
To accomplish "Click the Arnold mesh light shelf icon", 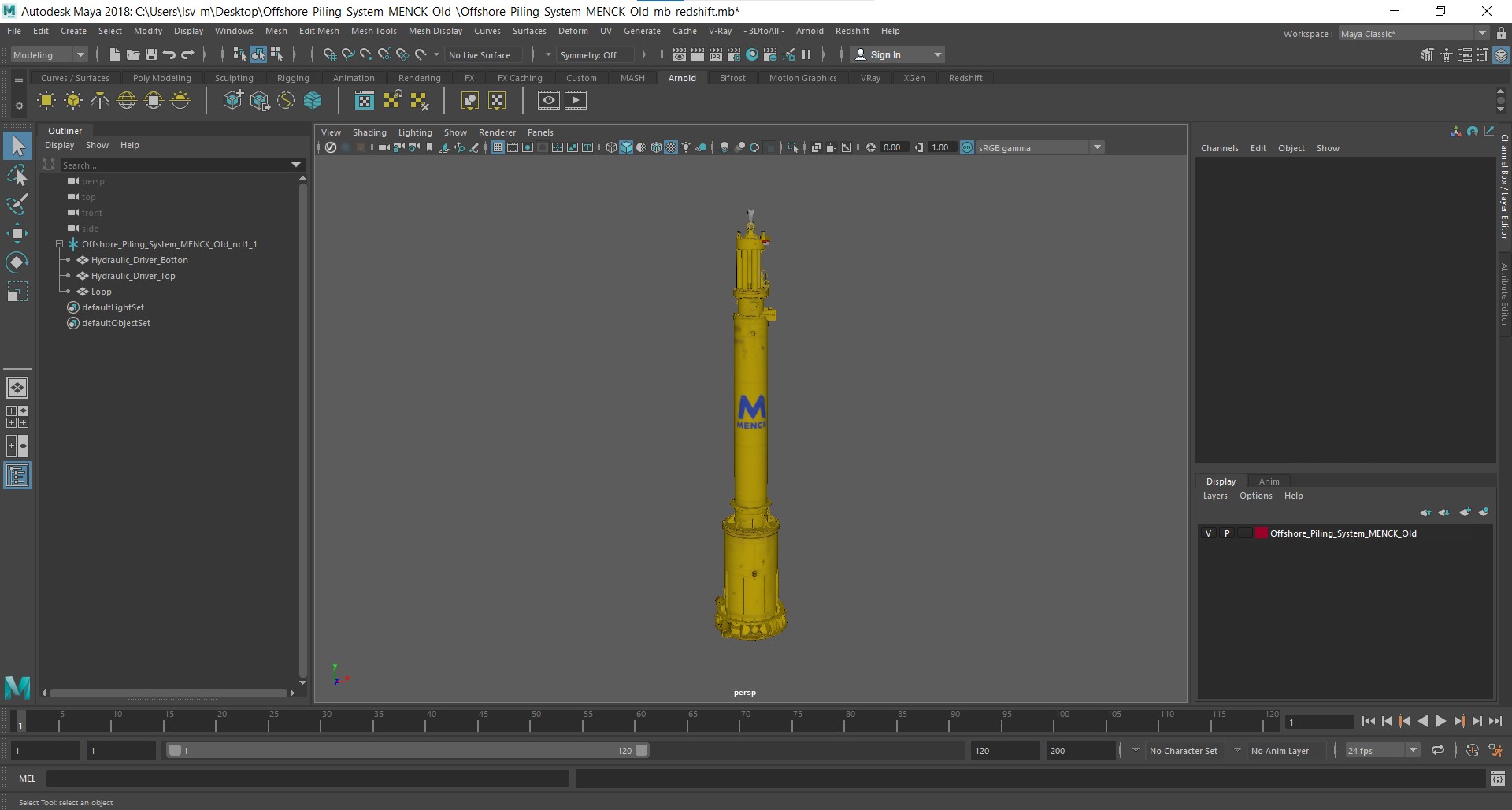I will (x=73, y=101).
